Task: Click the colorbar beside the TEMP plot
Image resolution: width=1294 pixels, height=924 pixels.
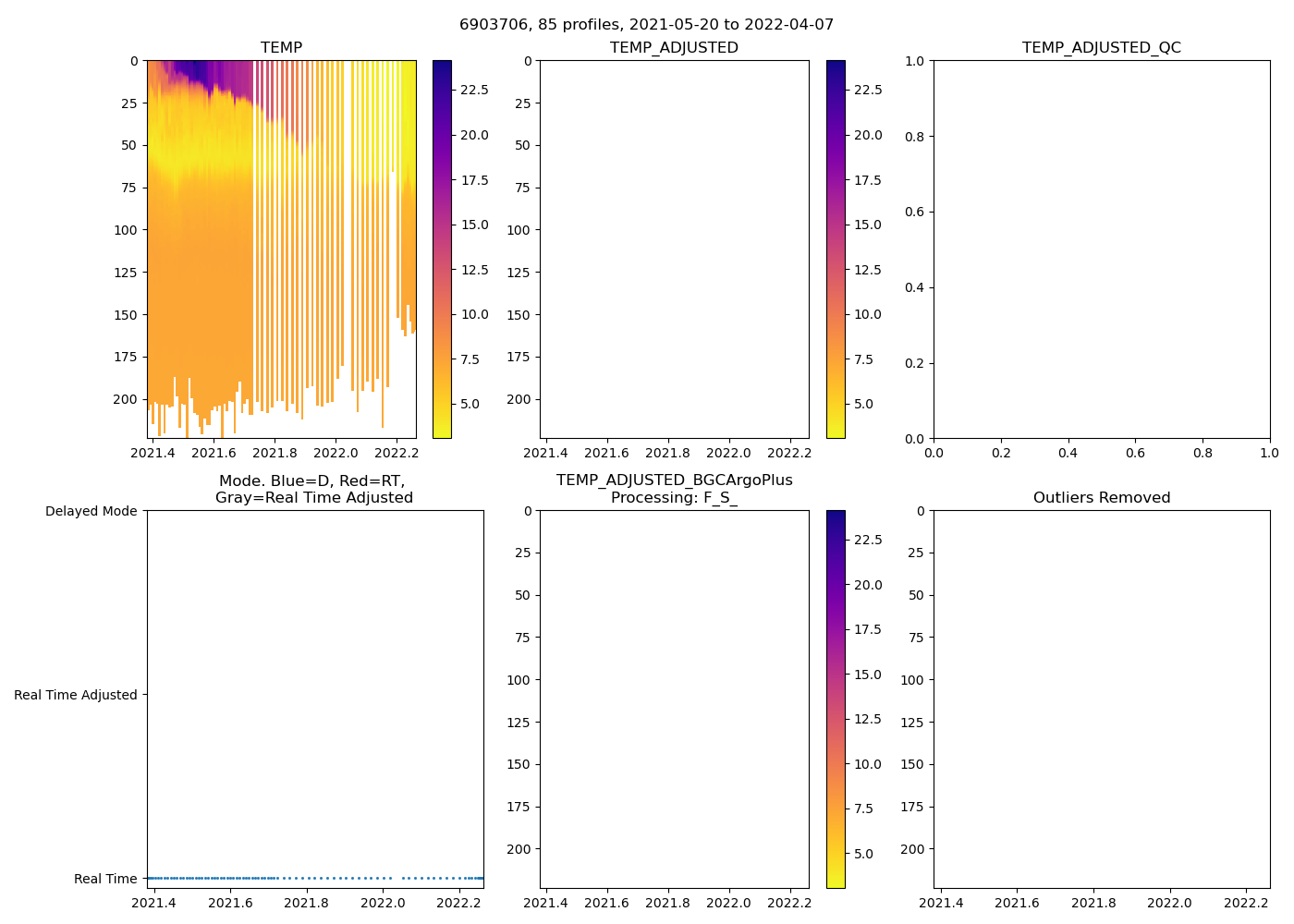Action: coord(442,249)
